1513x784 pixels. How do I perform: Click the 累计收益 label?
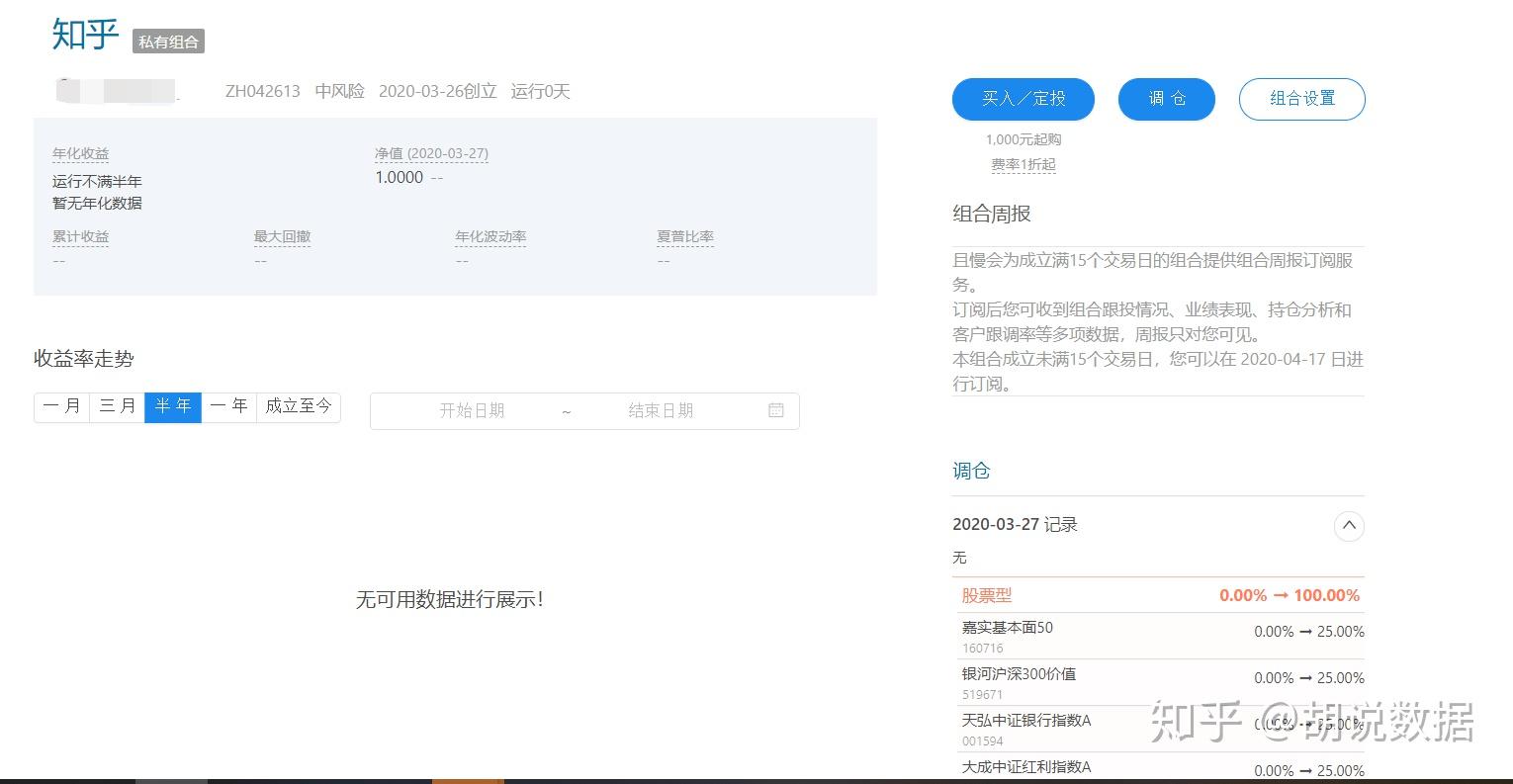point(81,237)
